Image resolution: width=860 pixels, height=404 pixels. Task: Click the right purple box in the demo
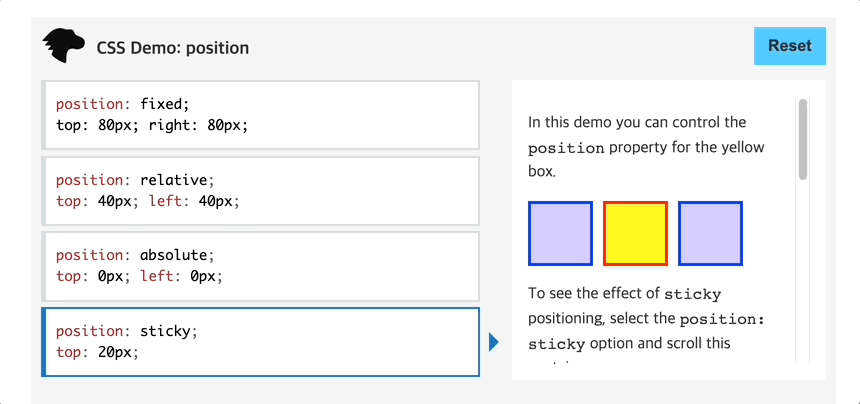[x=710, y=234]
